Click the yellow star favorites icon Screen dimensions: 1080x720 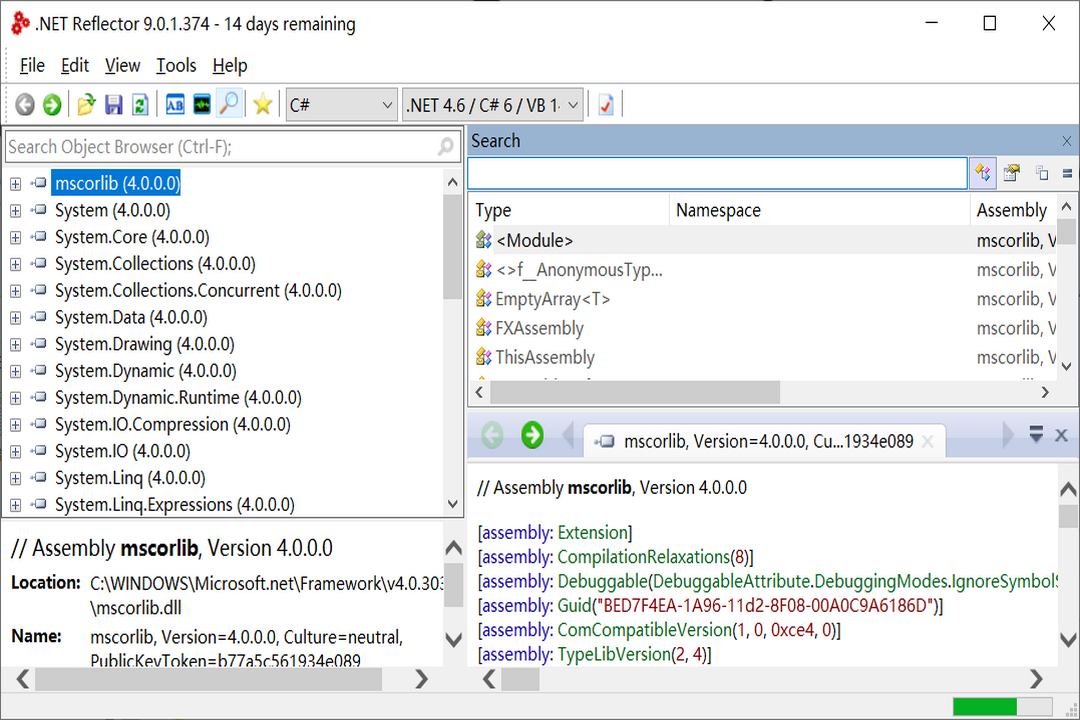pos(261,104)
